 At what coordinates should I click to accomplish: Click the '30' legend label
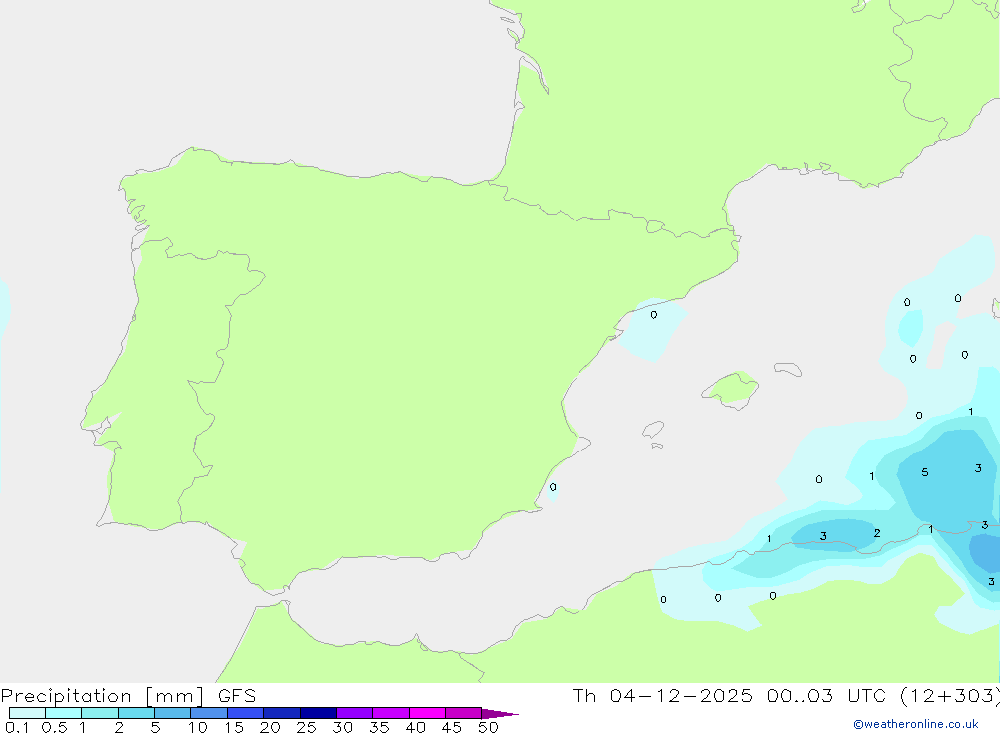pos(342,727)
